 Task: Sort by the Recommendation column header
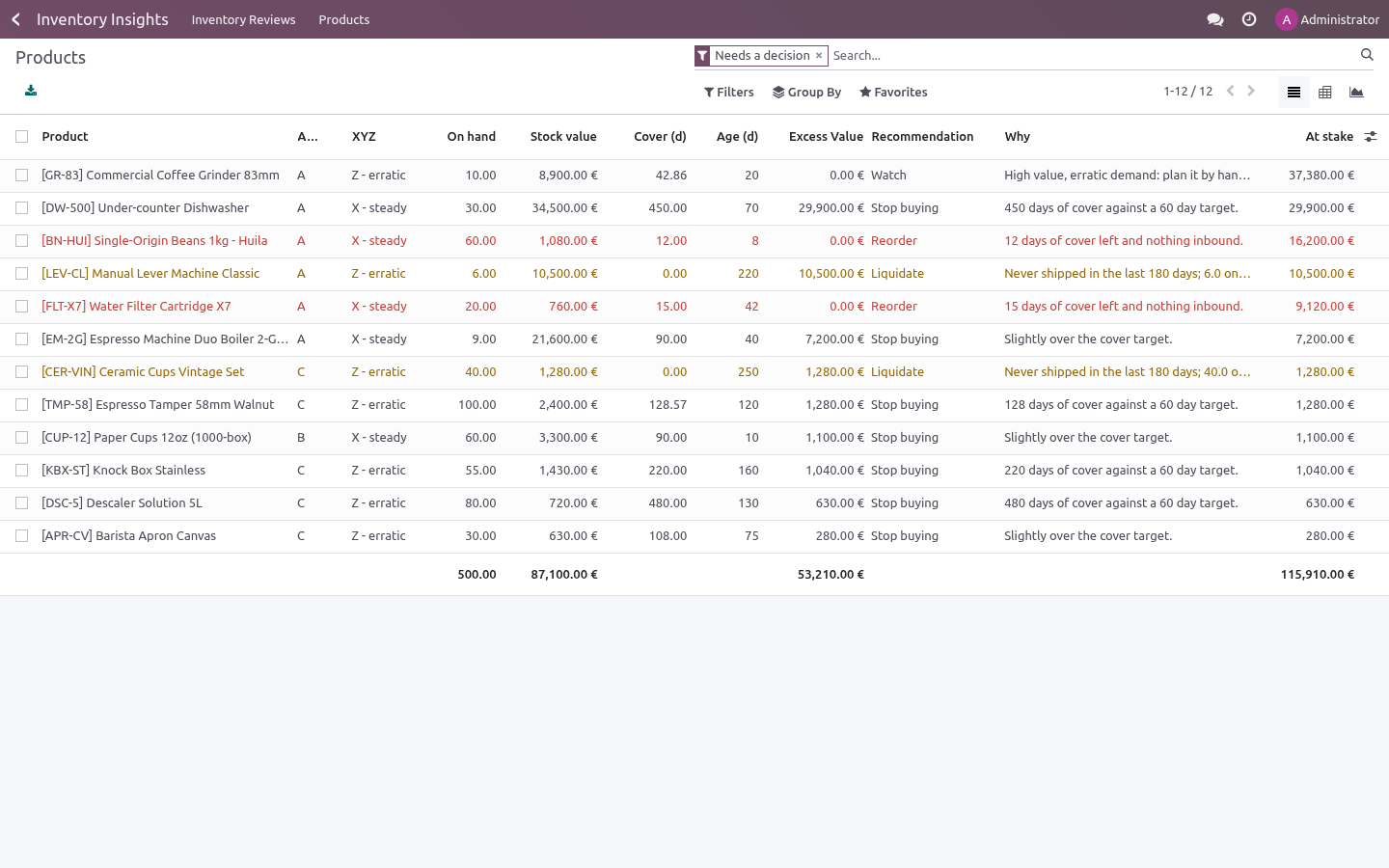coord(922,137)
